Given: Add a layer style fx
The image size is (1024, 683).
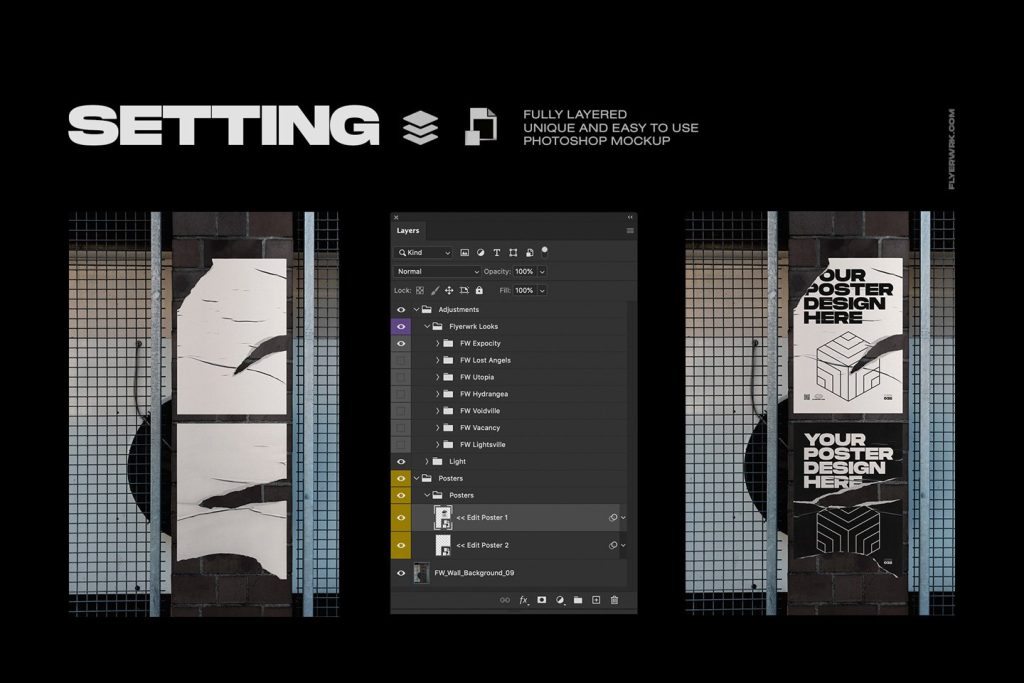Looking at the screenshot, I should coord(524,600).
